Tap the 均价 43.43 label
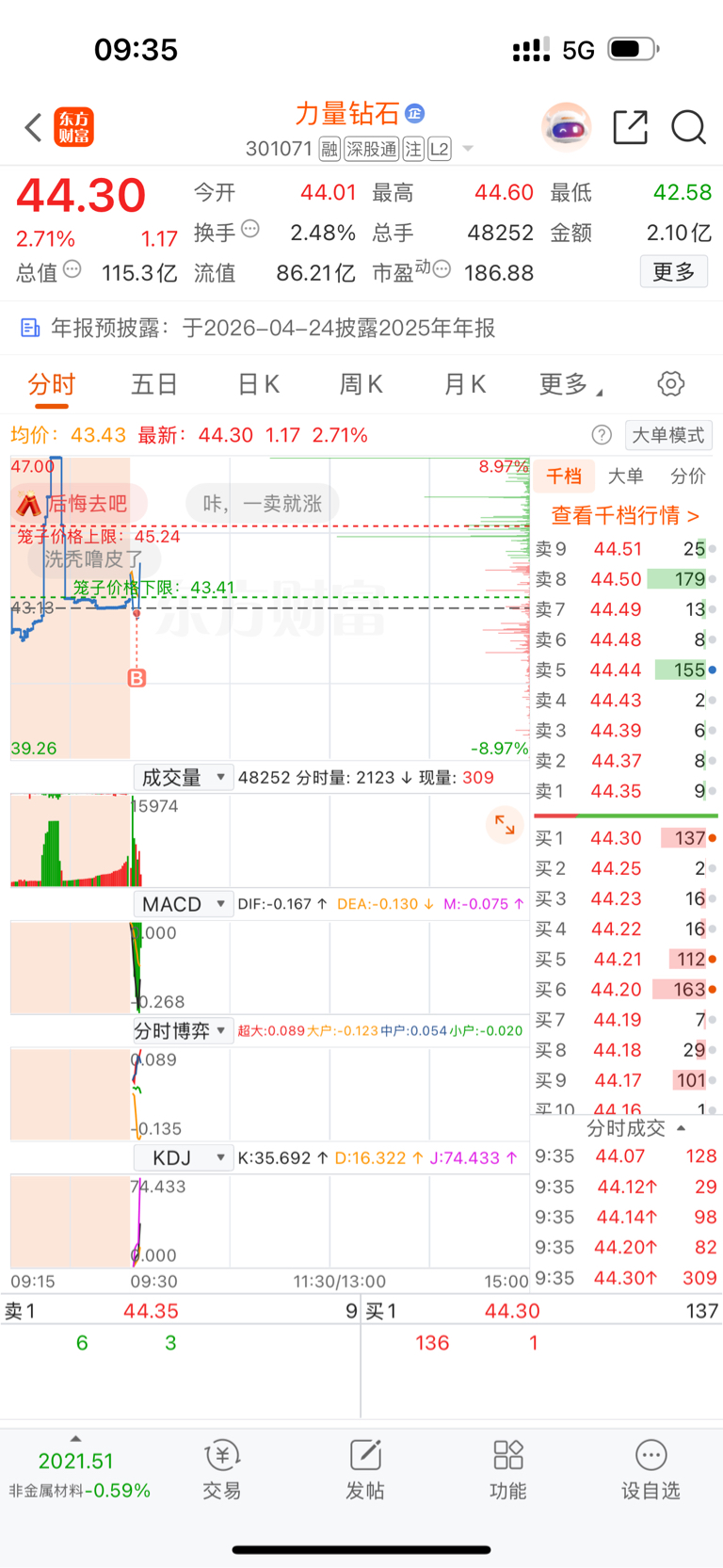Screen dimensions: 723x1568 click(x=68, y=435)
